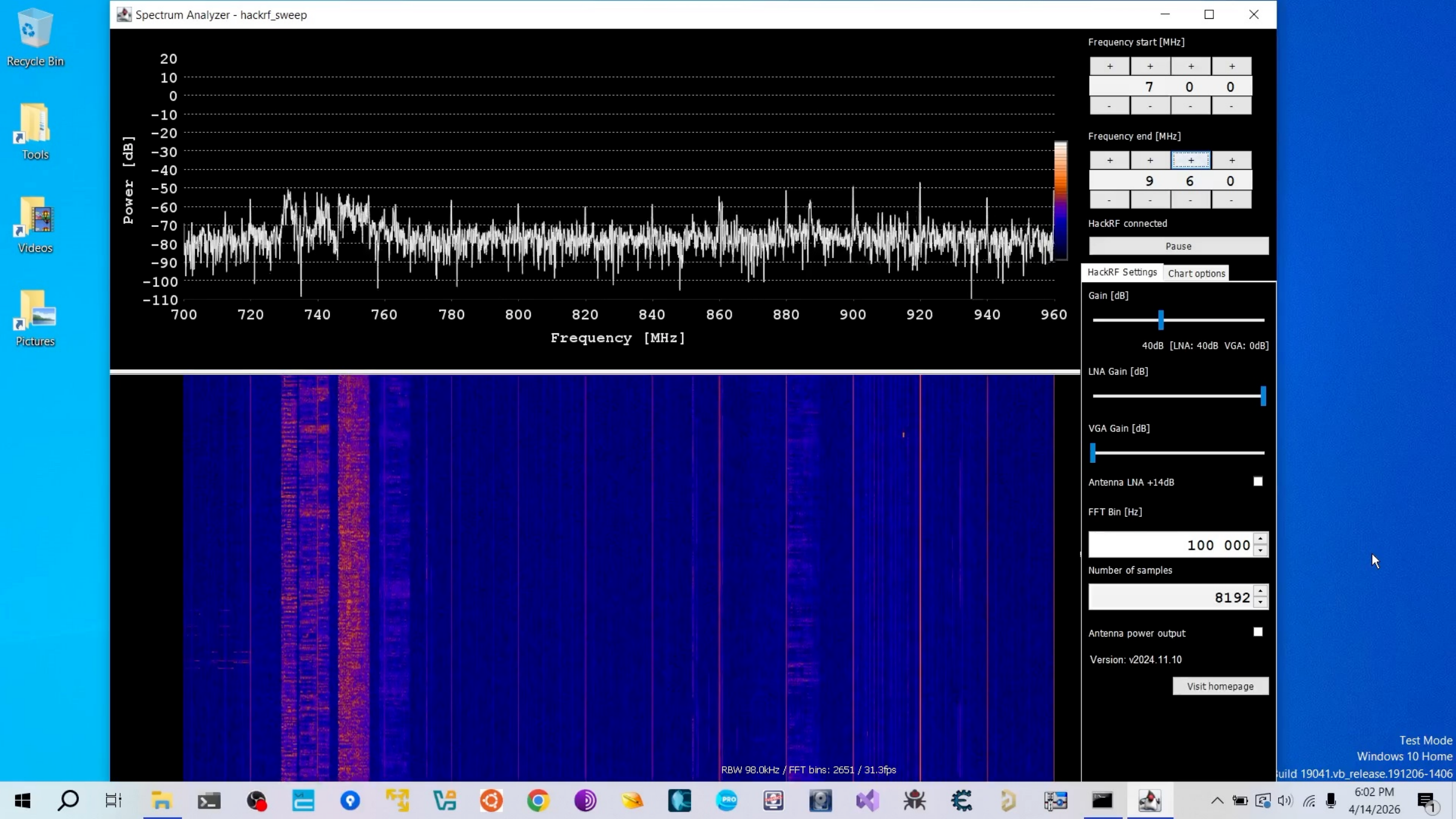This screenshot has width=1456, height=819.
Task: Enable the Antenna power output checkbox
Action: click(x=1258, y=632)
